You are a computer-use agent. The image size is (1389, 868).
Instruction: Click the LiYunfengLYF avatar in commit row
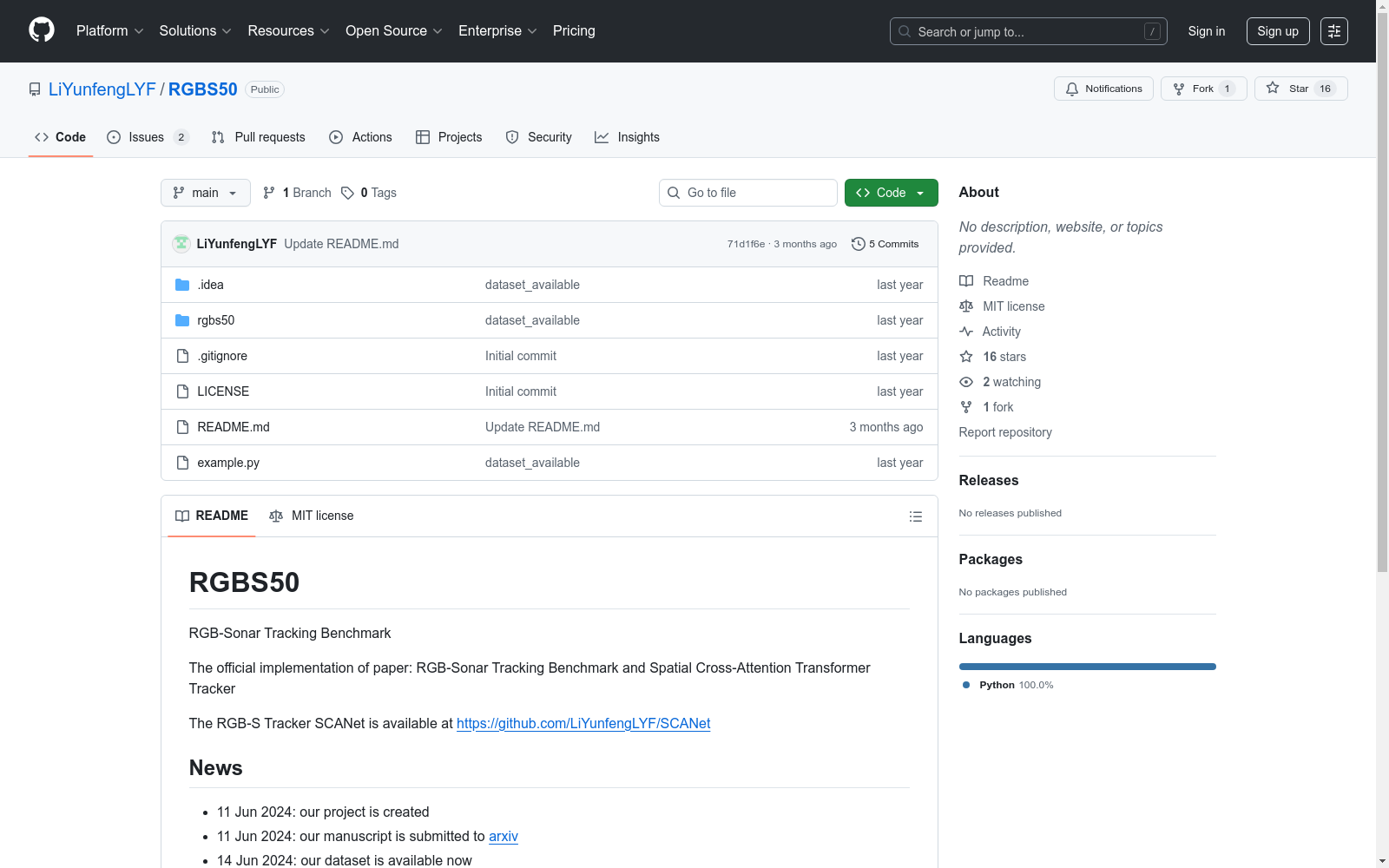point(181,244)
